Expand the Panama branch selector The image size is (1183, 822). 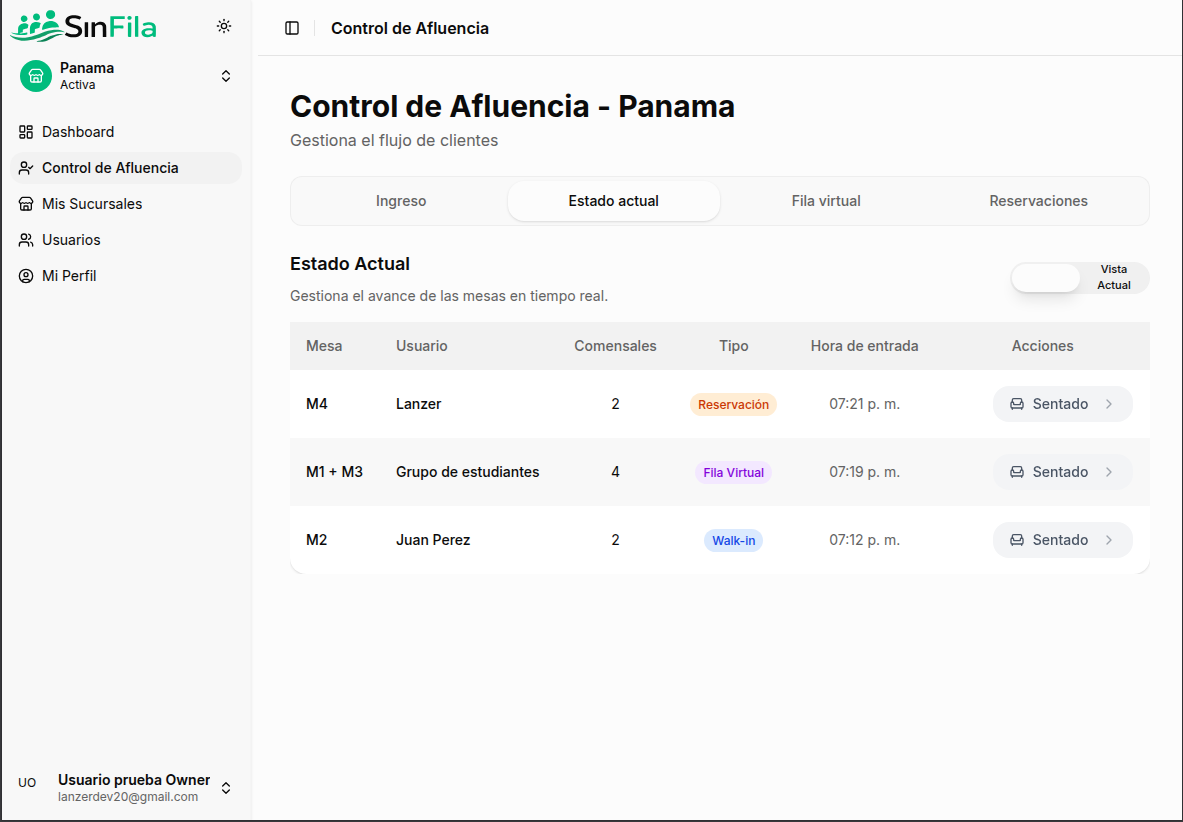point(226,76)
